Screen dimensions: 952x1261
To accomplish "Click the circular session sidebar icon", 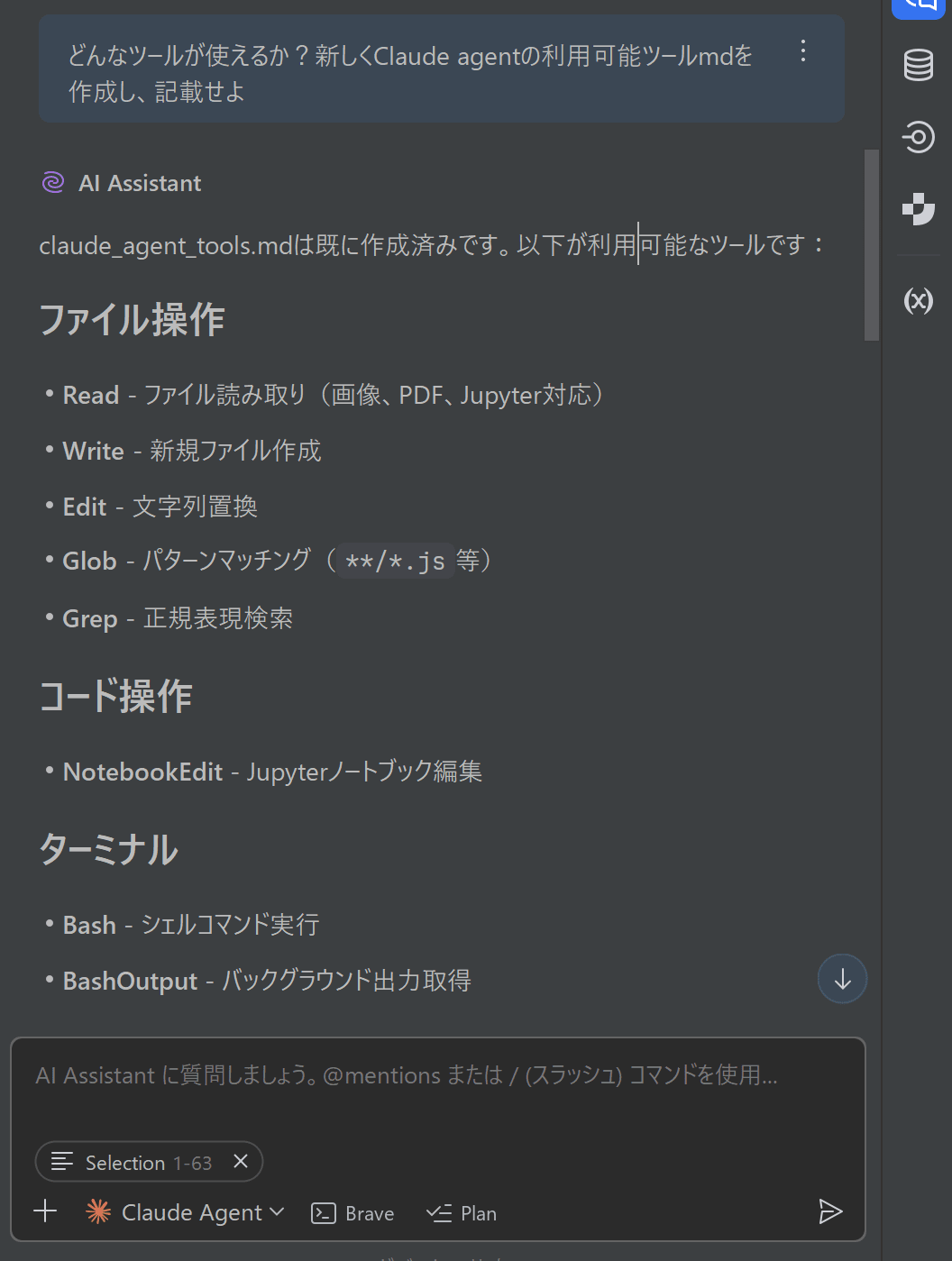I will (x=918, y=137).
